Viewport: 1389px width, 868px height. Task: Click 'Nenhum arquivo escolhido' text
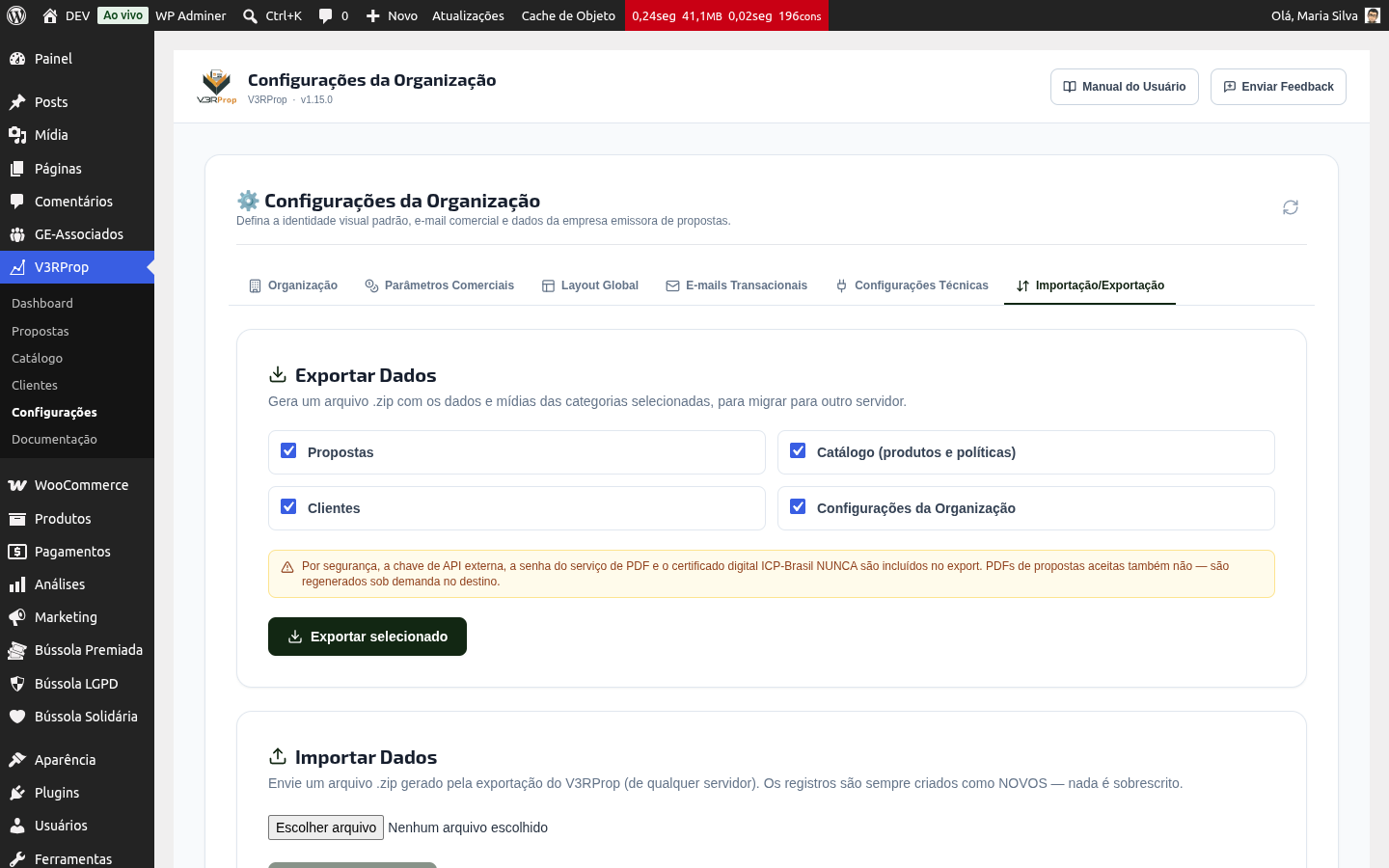(468, 827)
